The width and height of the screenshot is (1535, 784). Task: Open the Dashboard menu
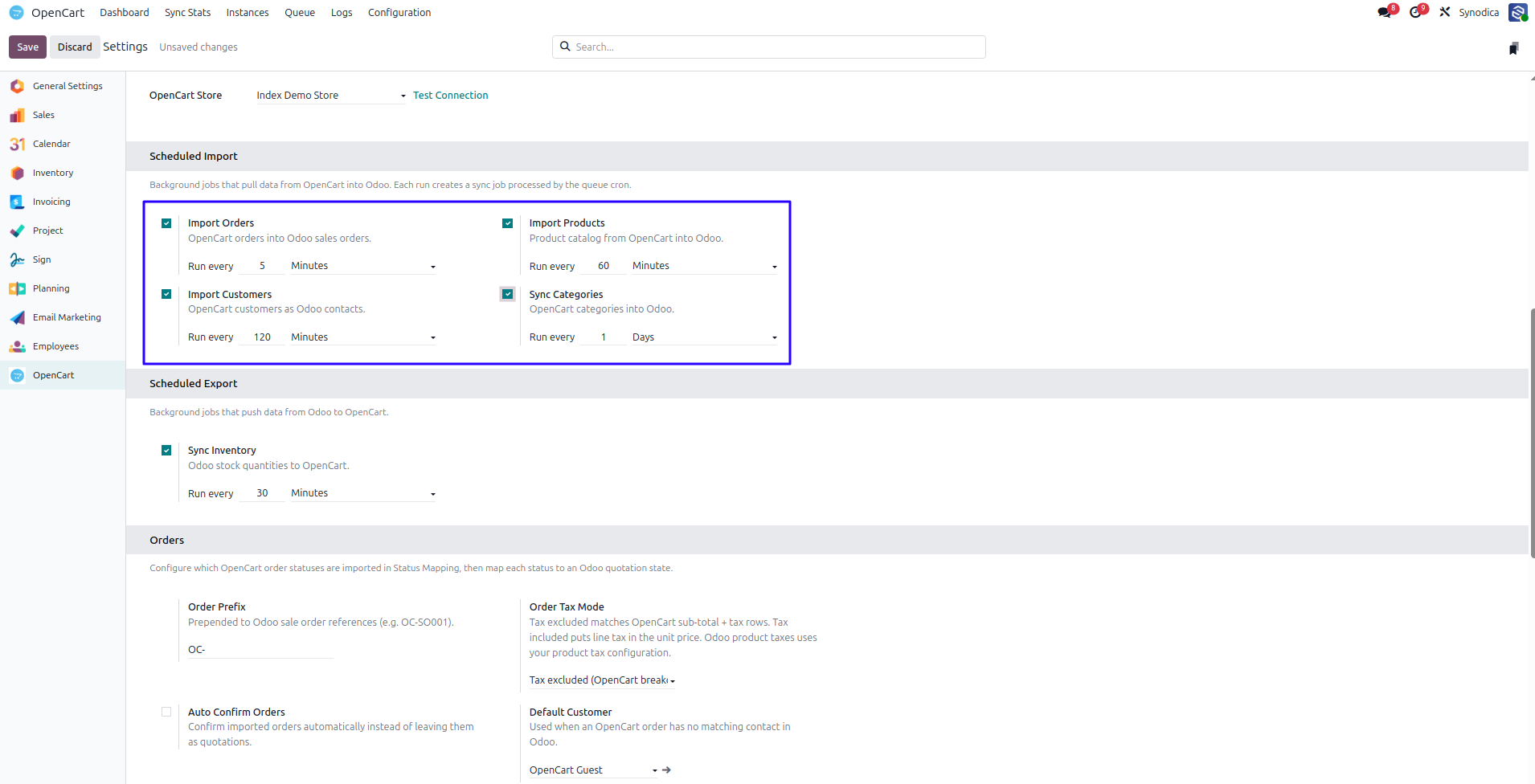coord(125,12)
